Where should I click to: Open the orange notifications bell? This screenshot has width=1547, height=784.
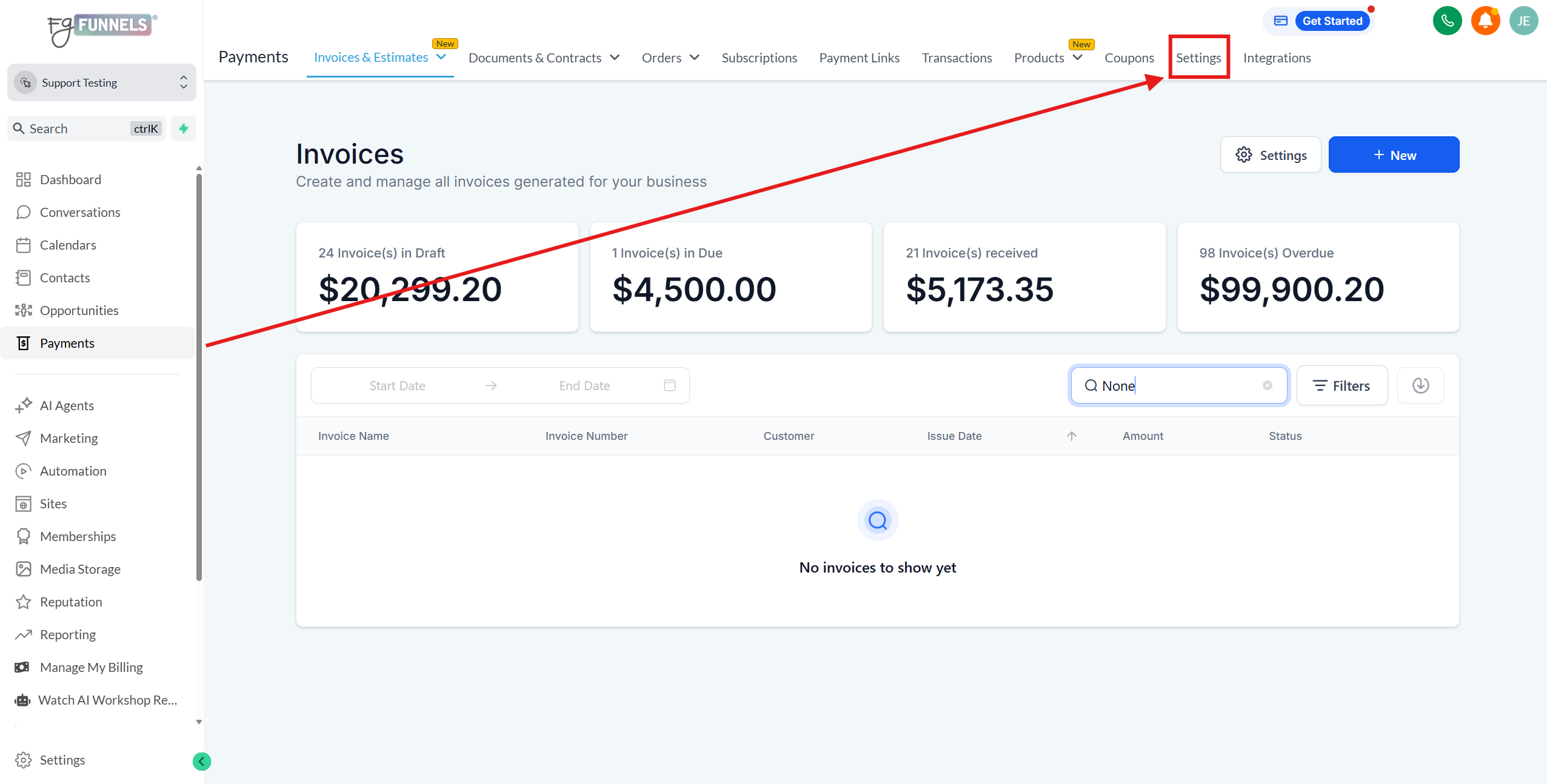[x=1485, y=21]
